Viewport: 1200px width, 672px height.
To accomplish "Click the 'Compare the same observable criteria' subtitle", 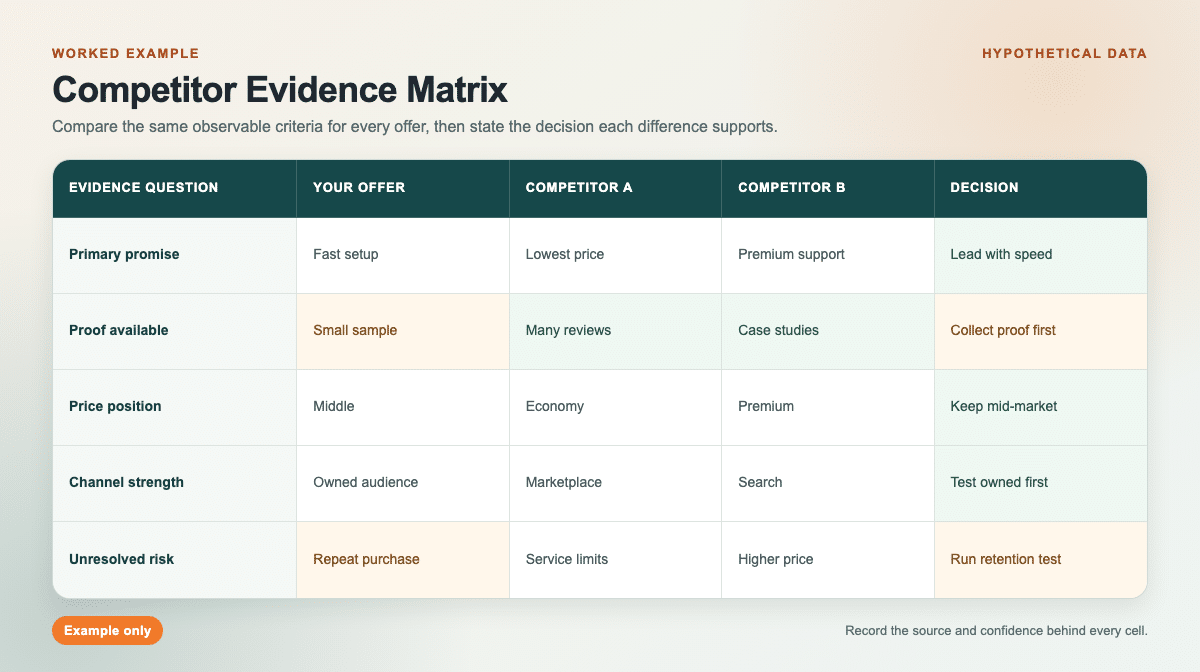I will pyautogui.click(x=415, y=128).
